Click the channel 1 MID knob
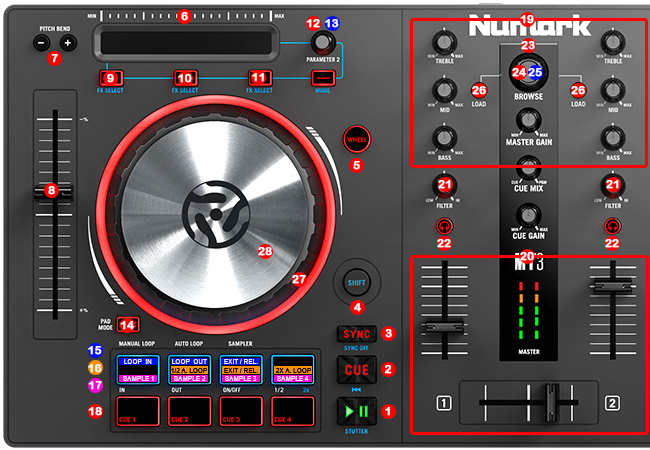 pyautogui.click(x=444, y=90)
